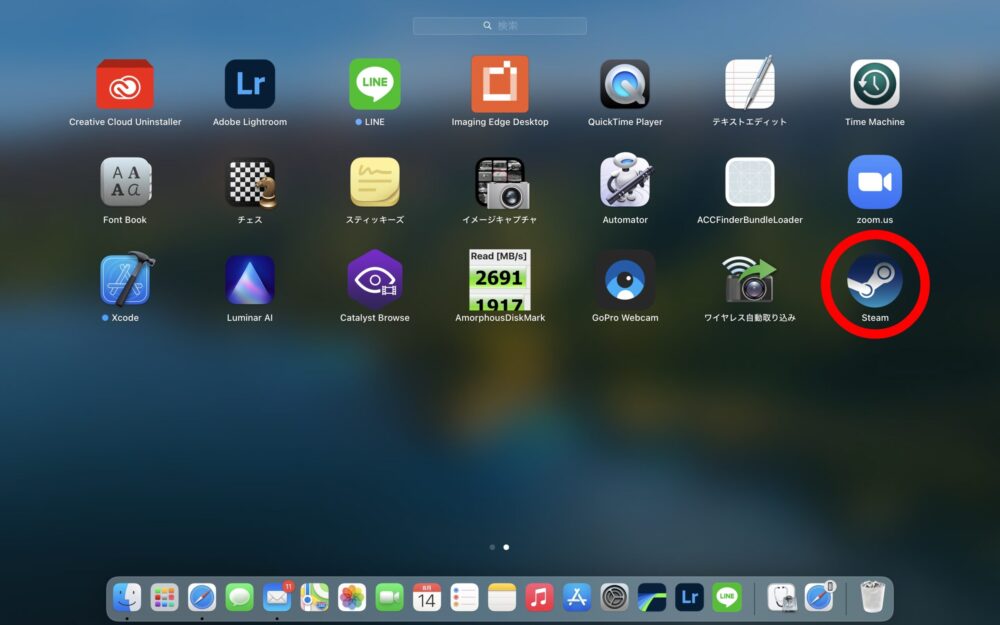Screen dimensions: 1000x625
Task: Open Reminders from the Dock
Action: click(x=464, y=598)
